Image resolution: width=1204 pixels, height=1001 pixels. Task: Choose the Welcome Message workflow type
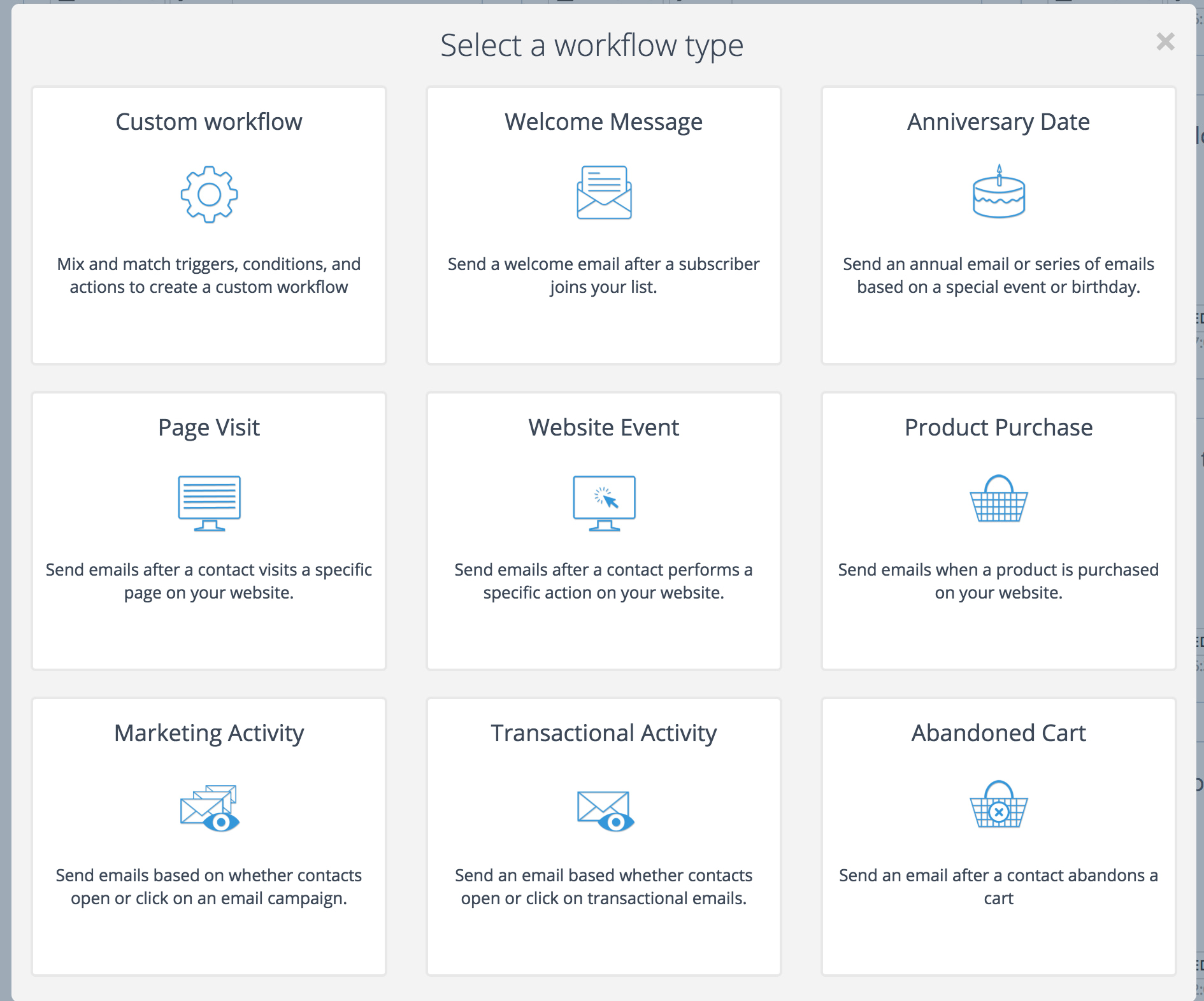point(603,224)
